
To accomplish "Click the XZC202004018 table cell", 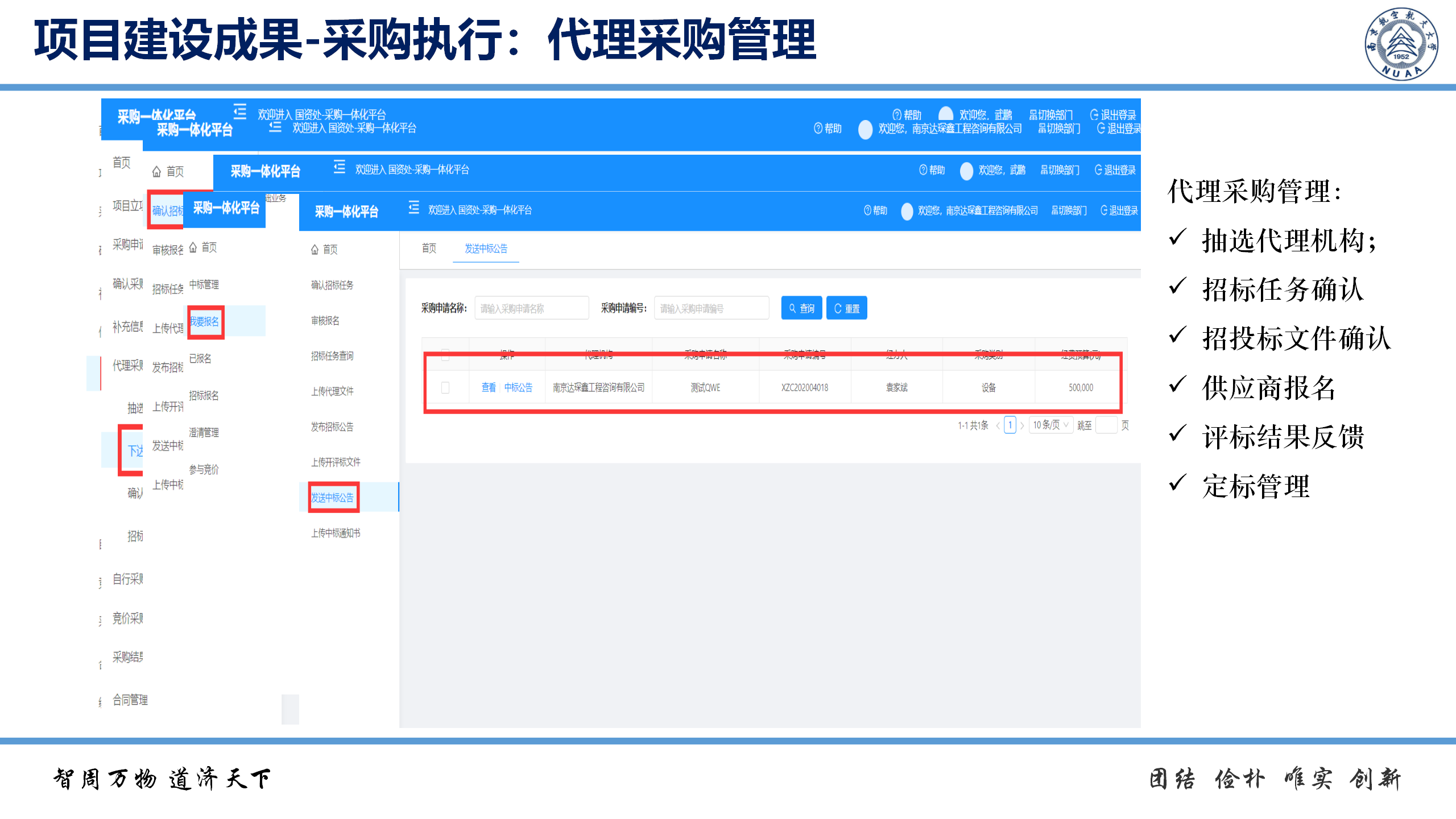I will tap(805, 387).
